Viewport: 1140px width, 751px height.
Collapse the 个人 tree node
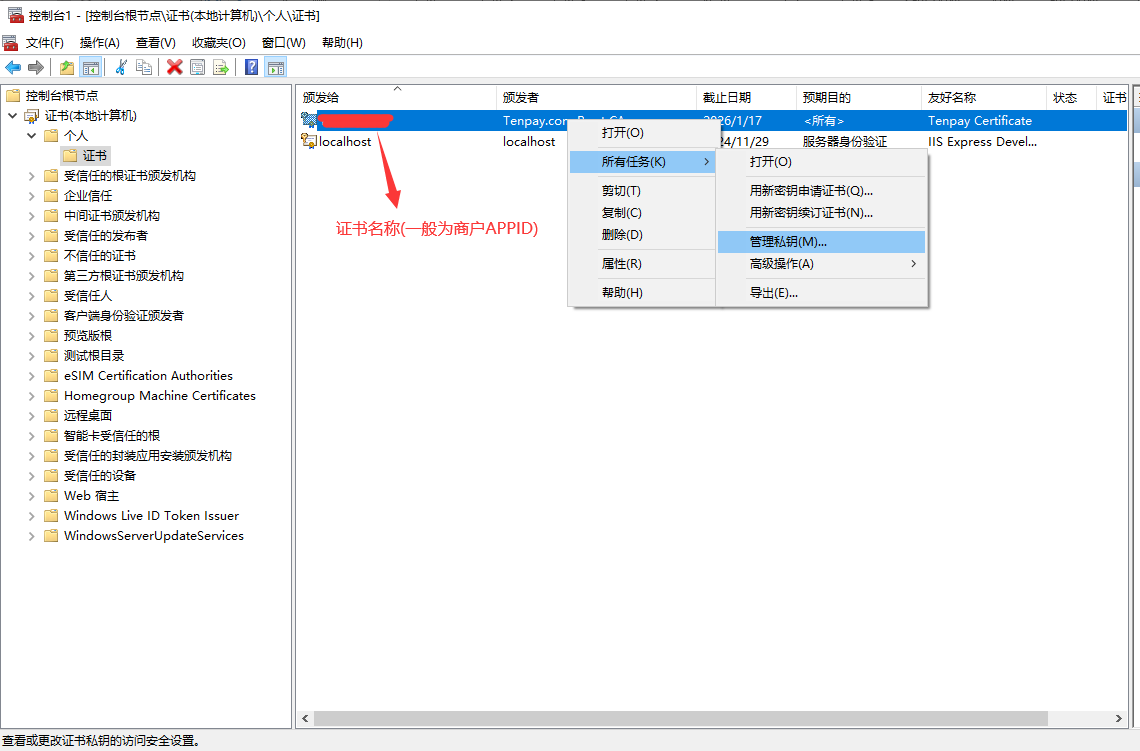[x=31, y=135]
